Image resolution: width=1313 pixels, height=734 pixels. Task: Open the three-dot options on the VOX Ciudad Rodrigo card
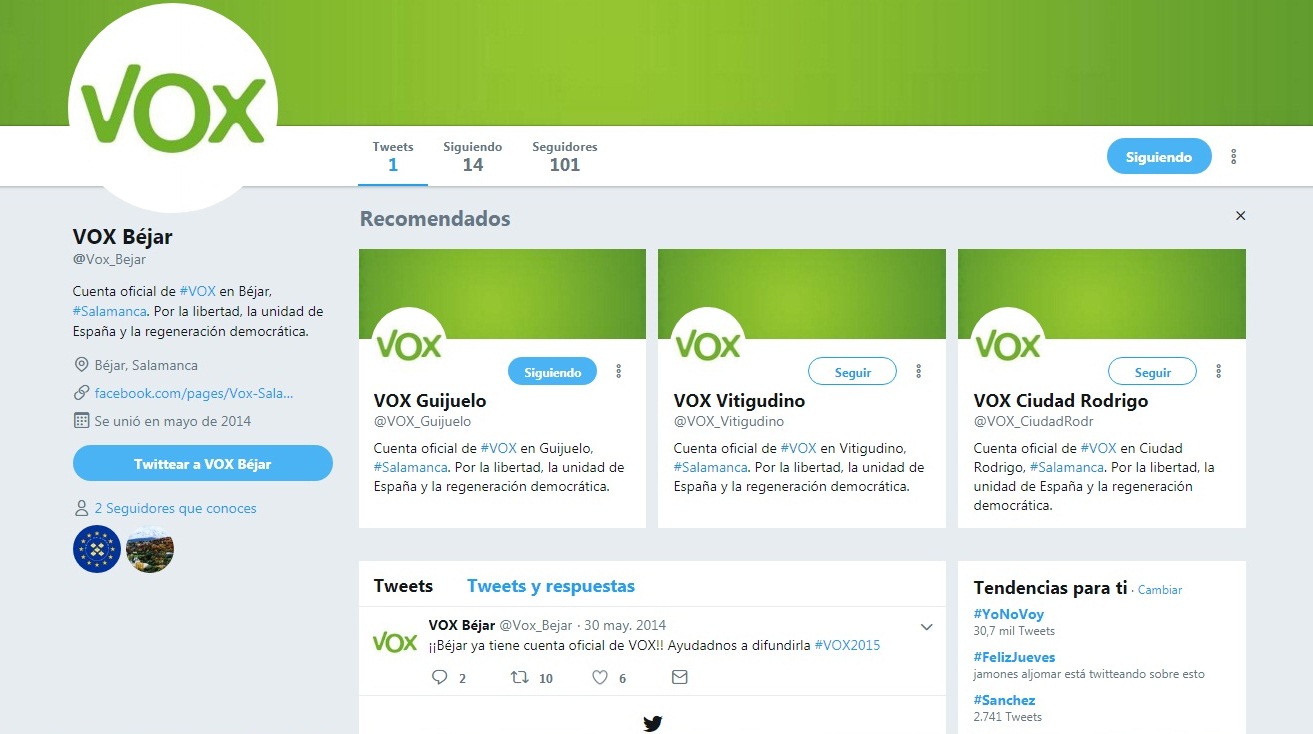coord(1219,371)
